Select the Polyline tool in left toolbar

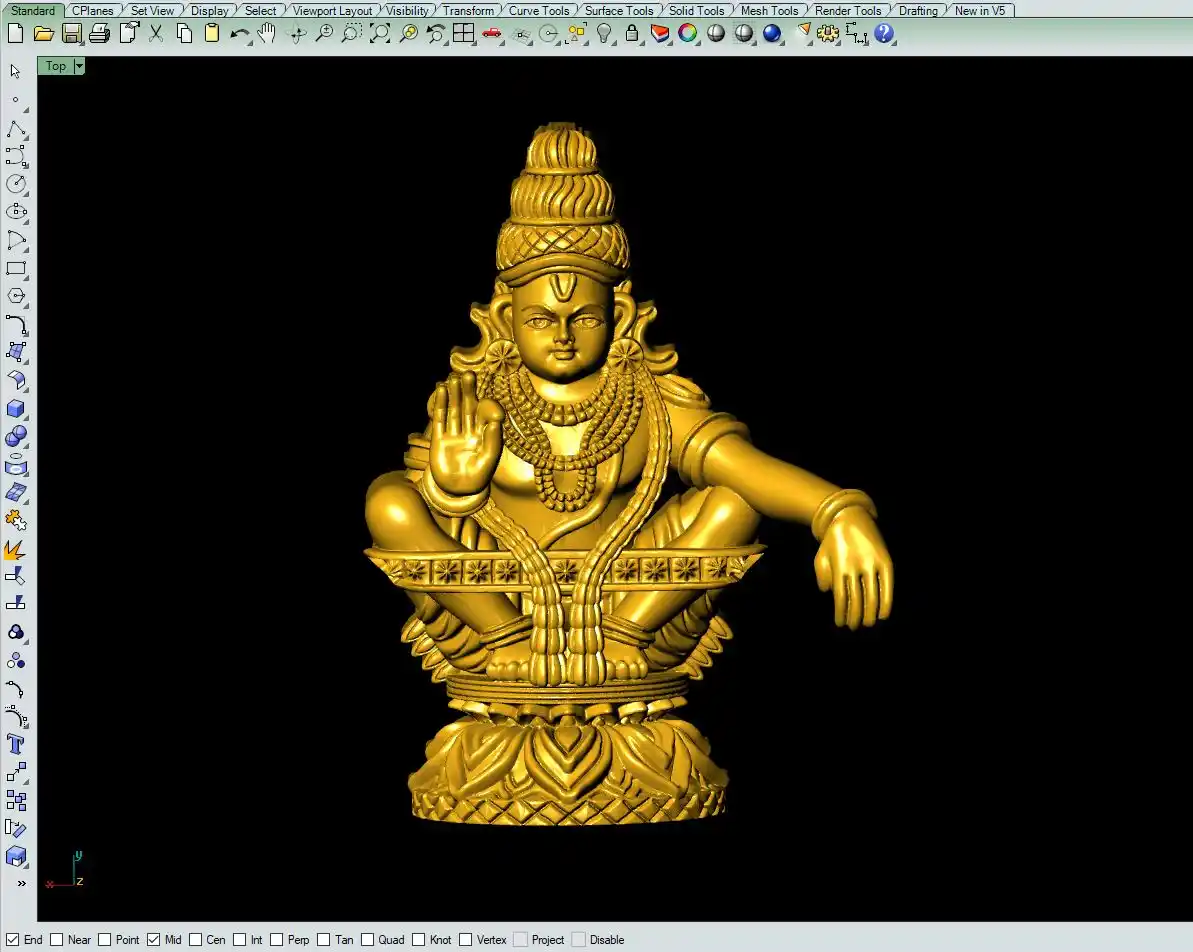(x=16, y=129)
